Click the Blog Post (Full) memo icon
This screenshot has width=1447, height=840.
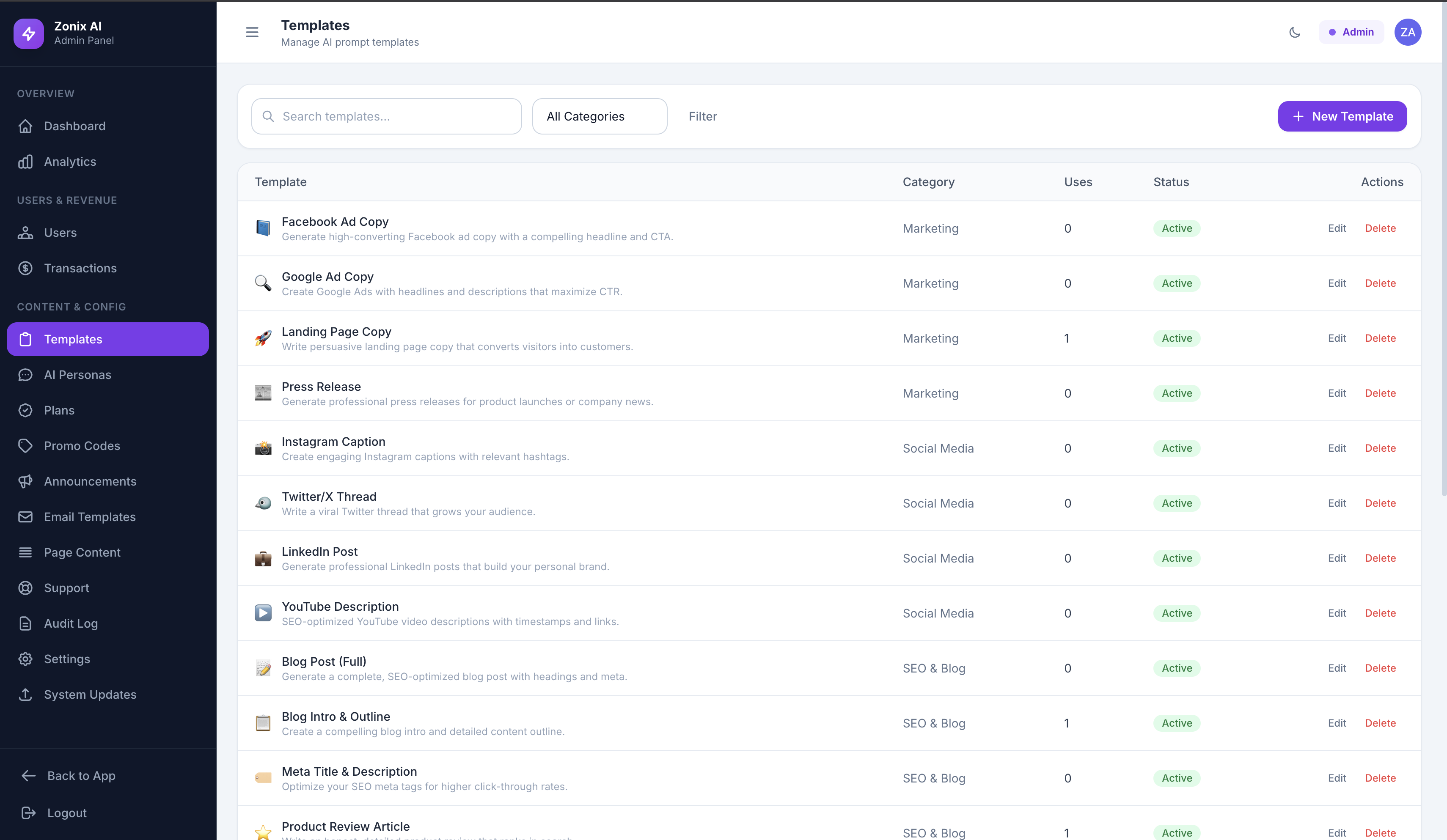point(263,668)
